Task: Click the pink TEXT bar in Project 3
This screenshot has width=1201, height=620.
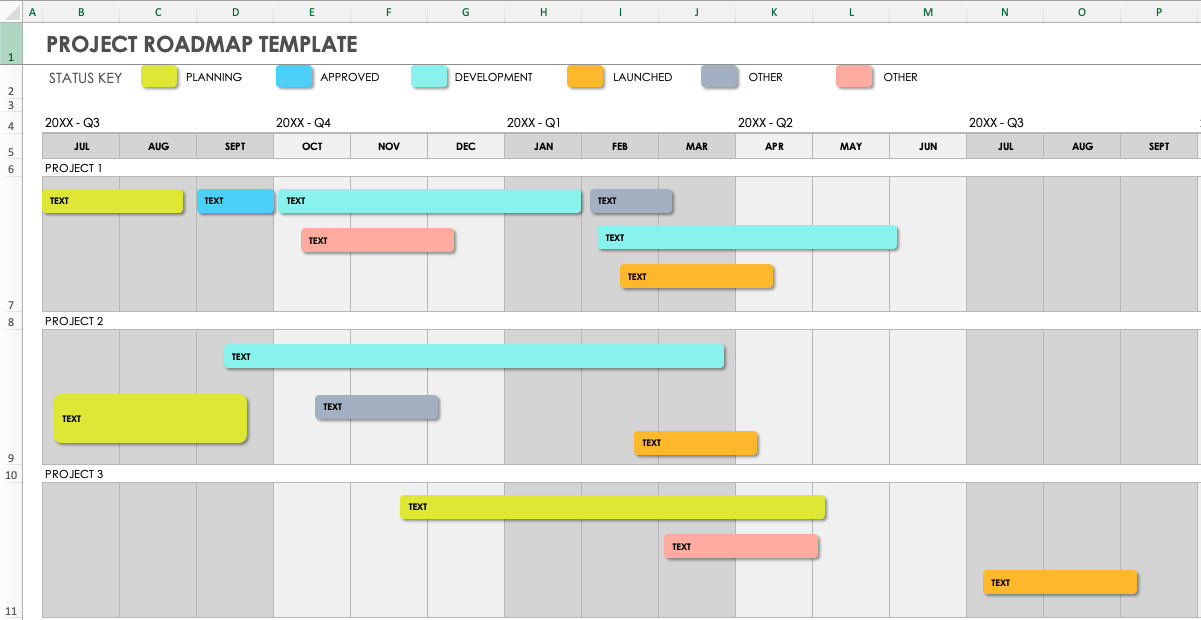Action: (741, 546)
